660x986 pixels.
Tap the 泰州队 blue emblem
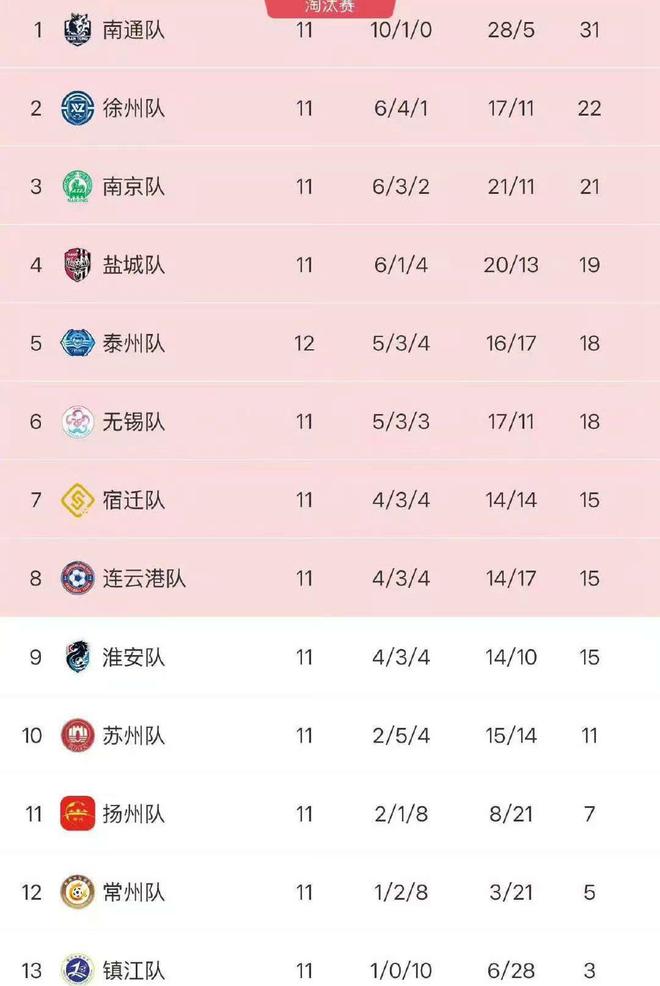tap(77, 343)
